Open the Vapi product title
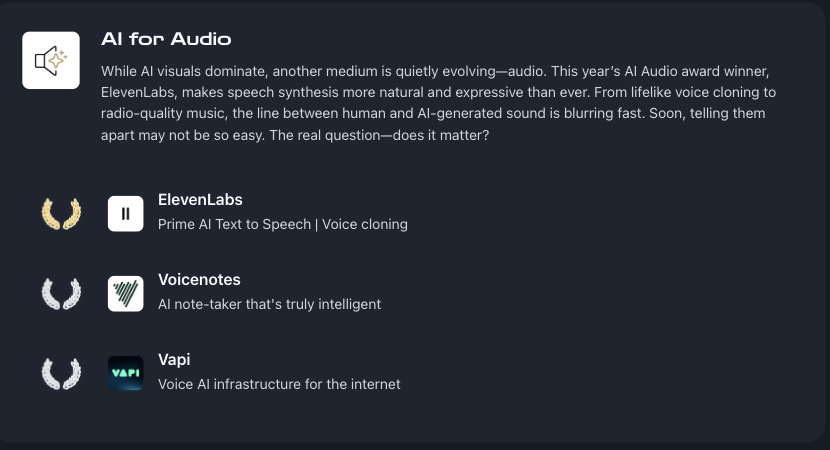Screen dimensions: 830x450 [174, 359]
